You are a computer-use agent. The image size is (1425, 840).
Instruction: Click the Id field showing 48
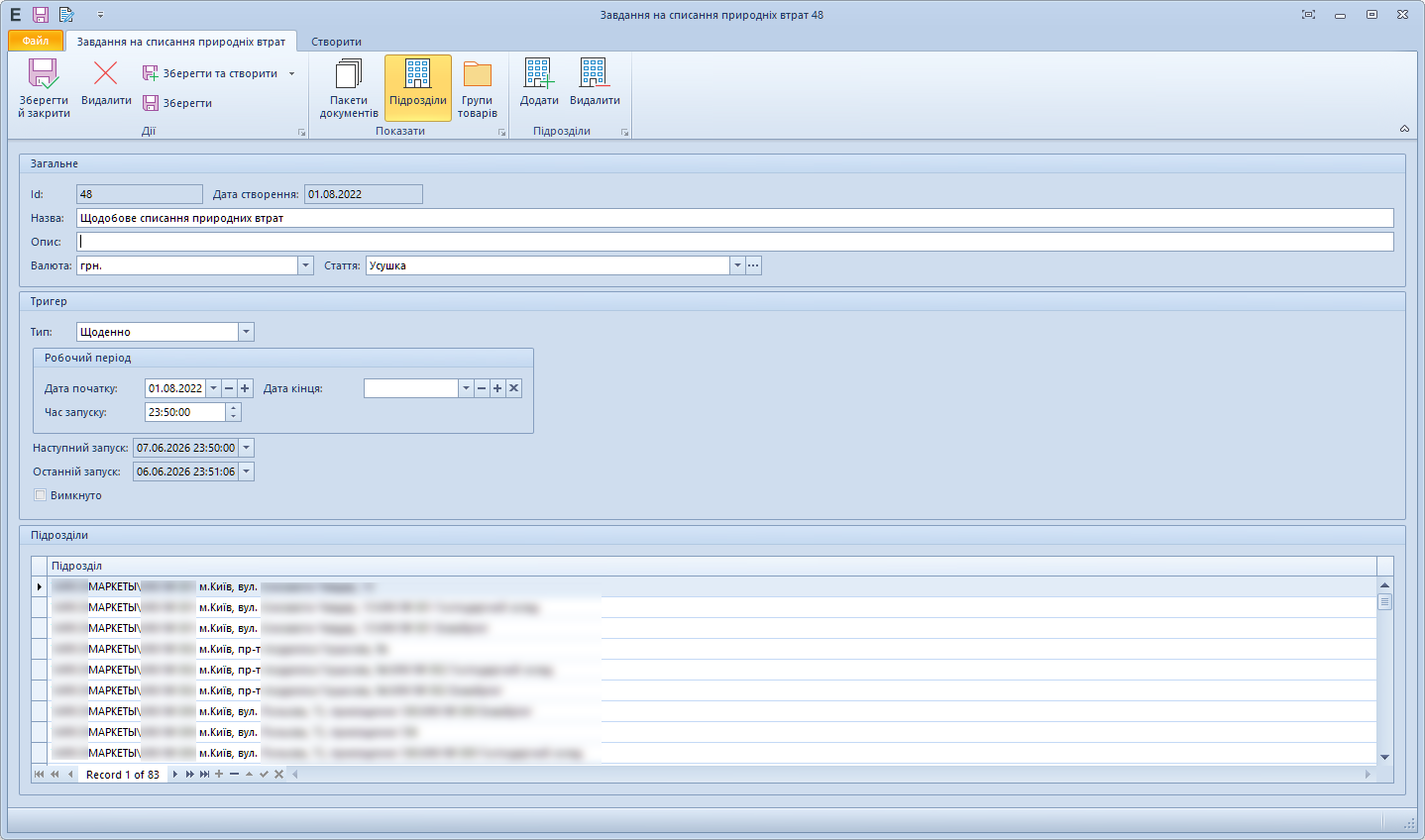tap(140, 194)
